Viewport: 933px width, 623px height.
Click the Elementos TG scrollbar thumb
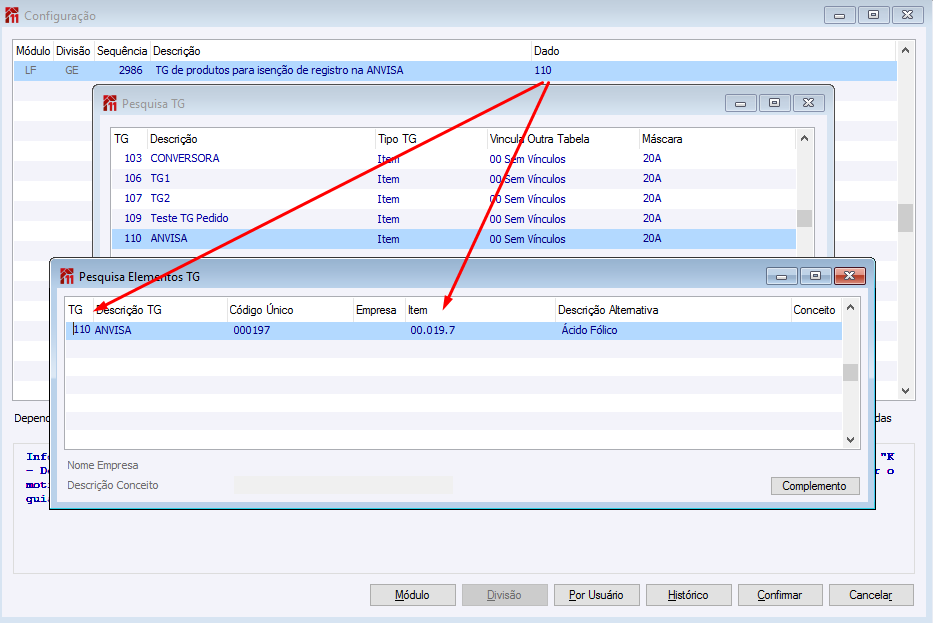850,372
